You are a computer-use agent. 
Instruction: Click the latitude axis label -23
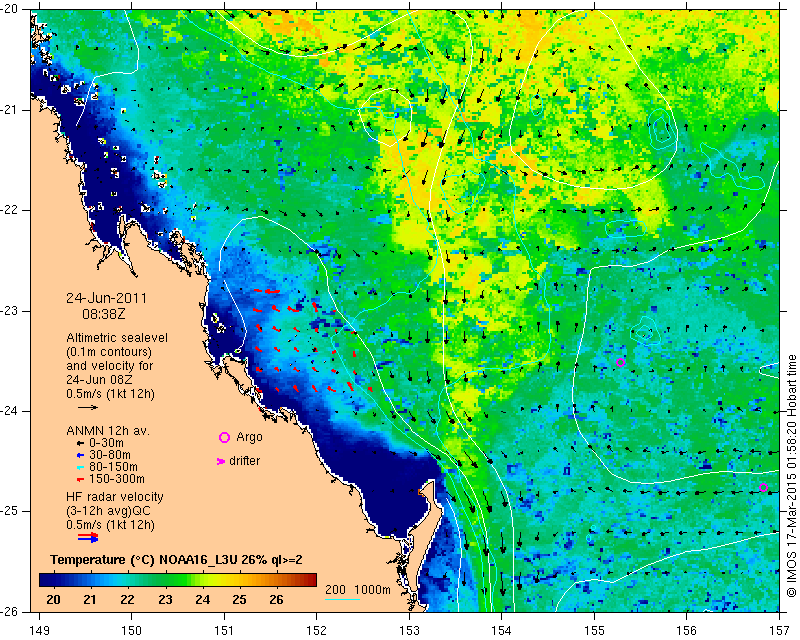[x=9, y=311]
